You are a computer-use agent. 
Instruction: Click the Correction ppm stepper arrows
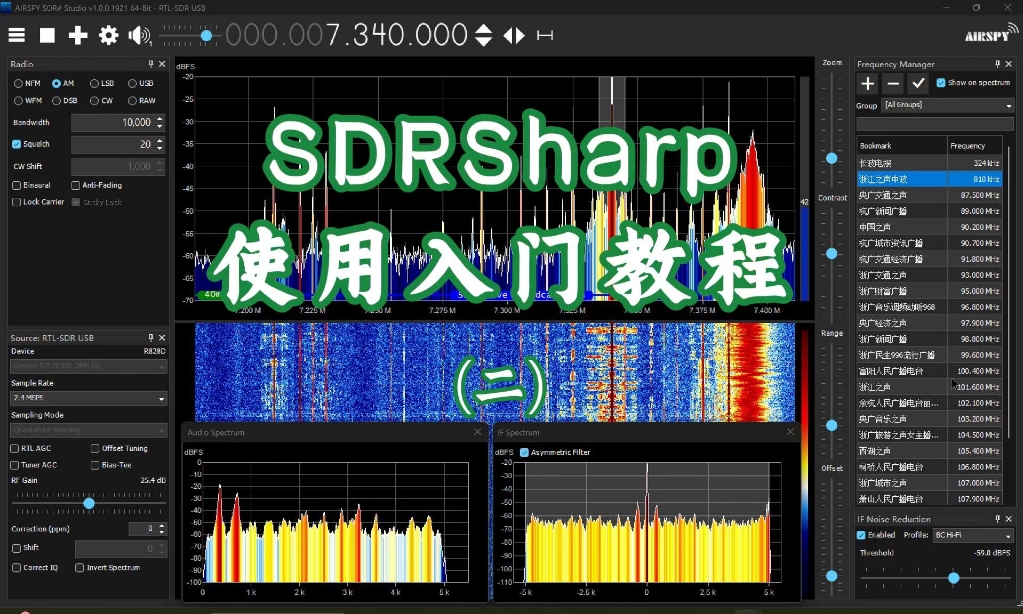coord(162,529)
